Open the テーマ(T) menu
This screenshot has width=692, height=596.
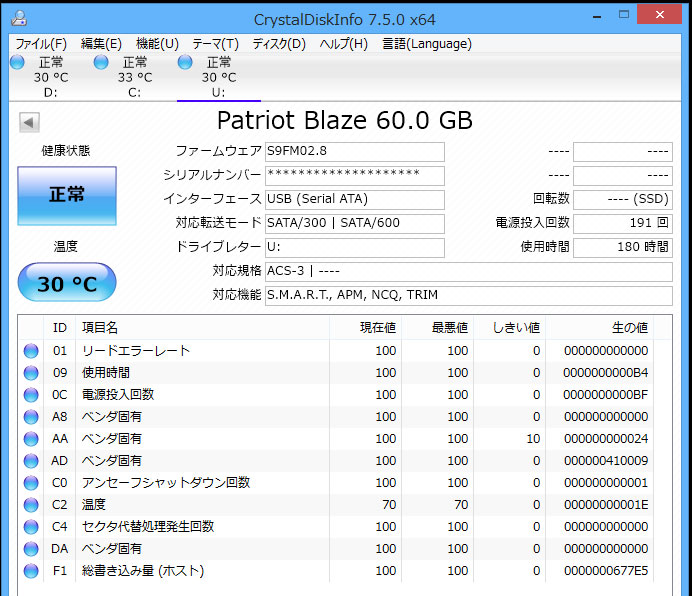coord(215,44)
